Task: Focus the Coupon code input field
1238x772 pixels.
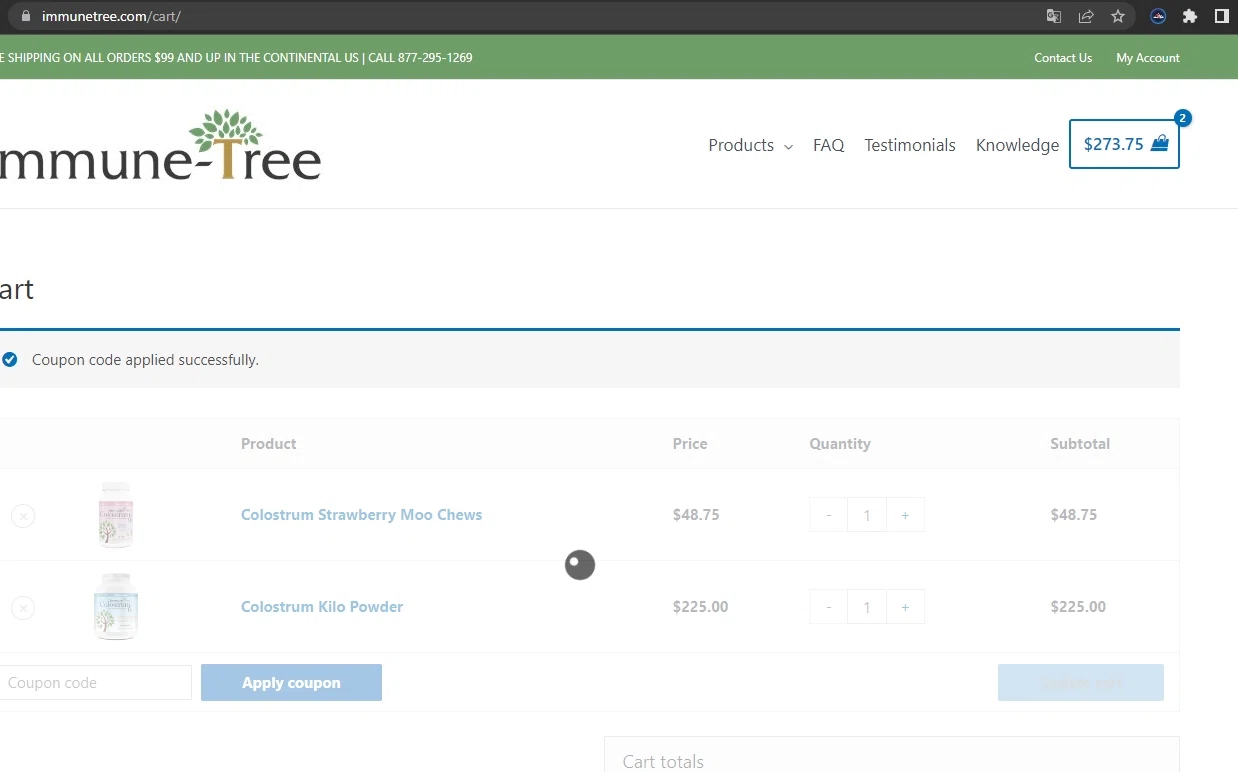Action: 95,683
